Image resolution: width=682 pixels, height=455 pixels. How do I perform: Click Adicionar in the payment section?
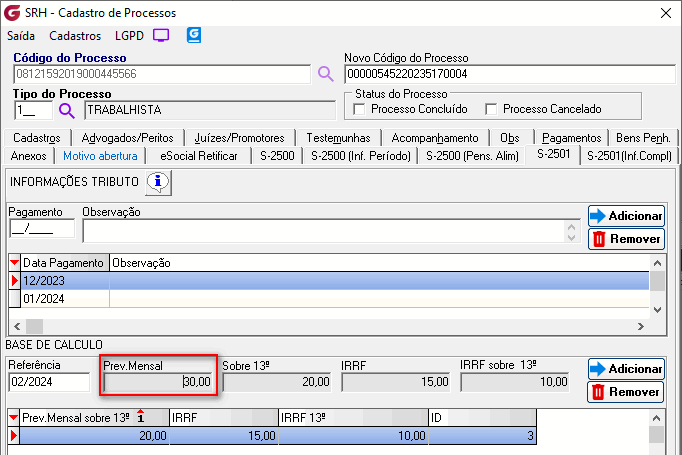point(626,216)
